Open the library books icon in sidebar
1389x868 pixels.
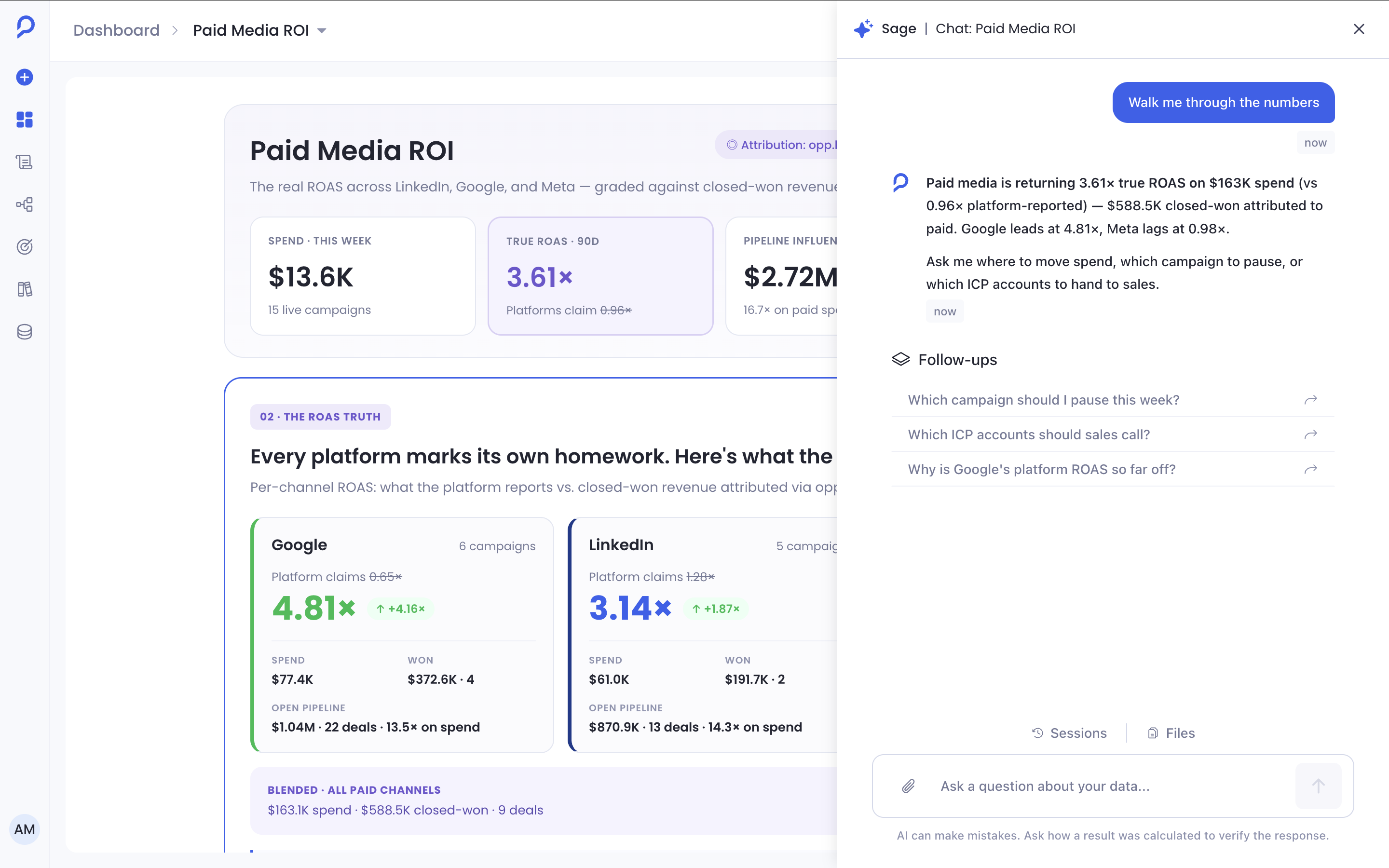(x=25, y=289)
